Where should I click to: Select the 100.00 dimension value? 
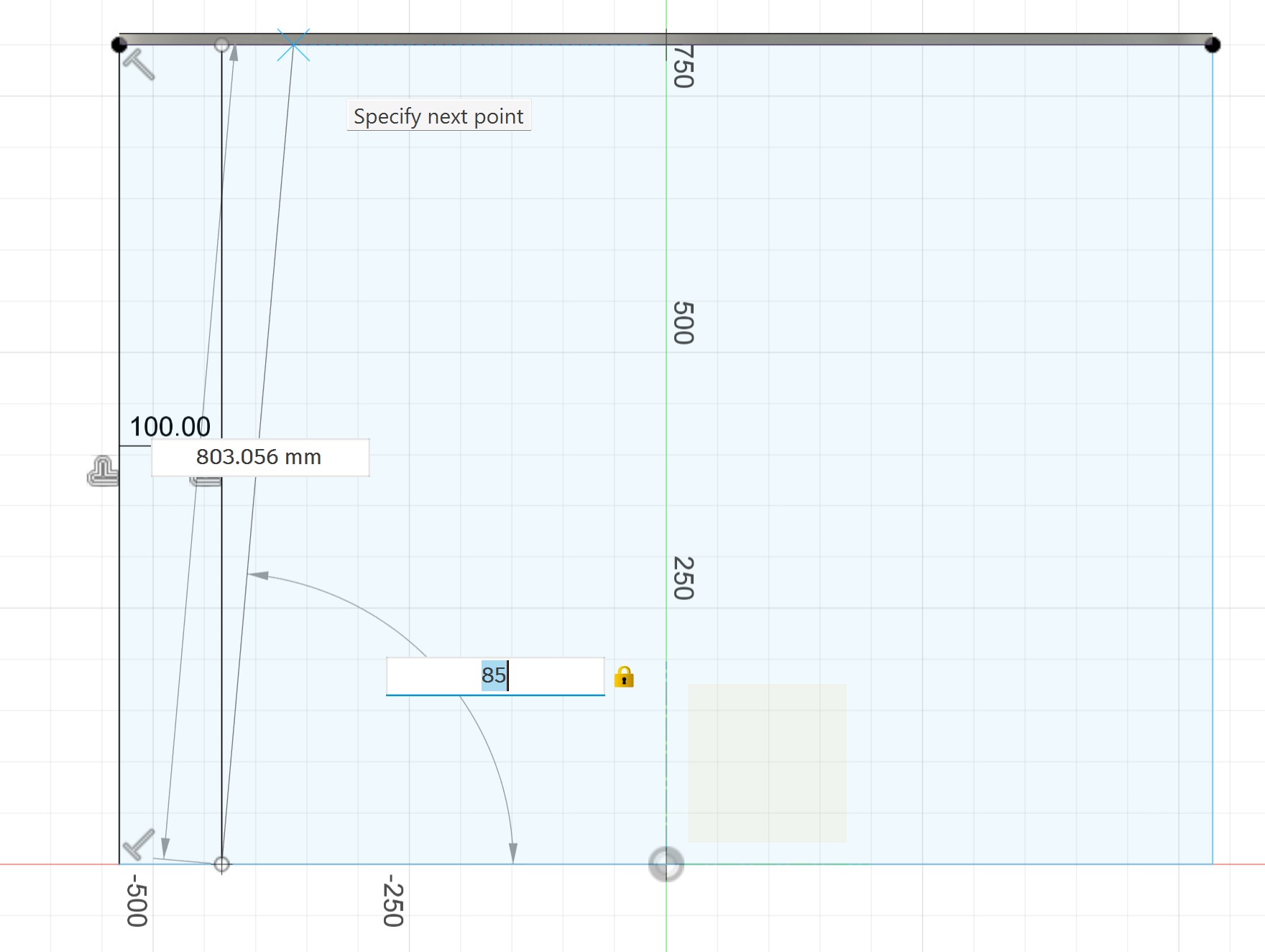[x=170, y=427]
